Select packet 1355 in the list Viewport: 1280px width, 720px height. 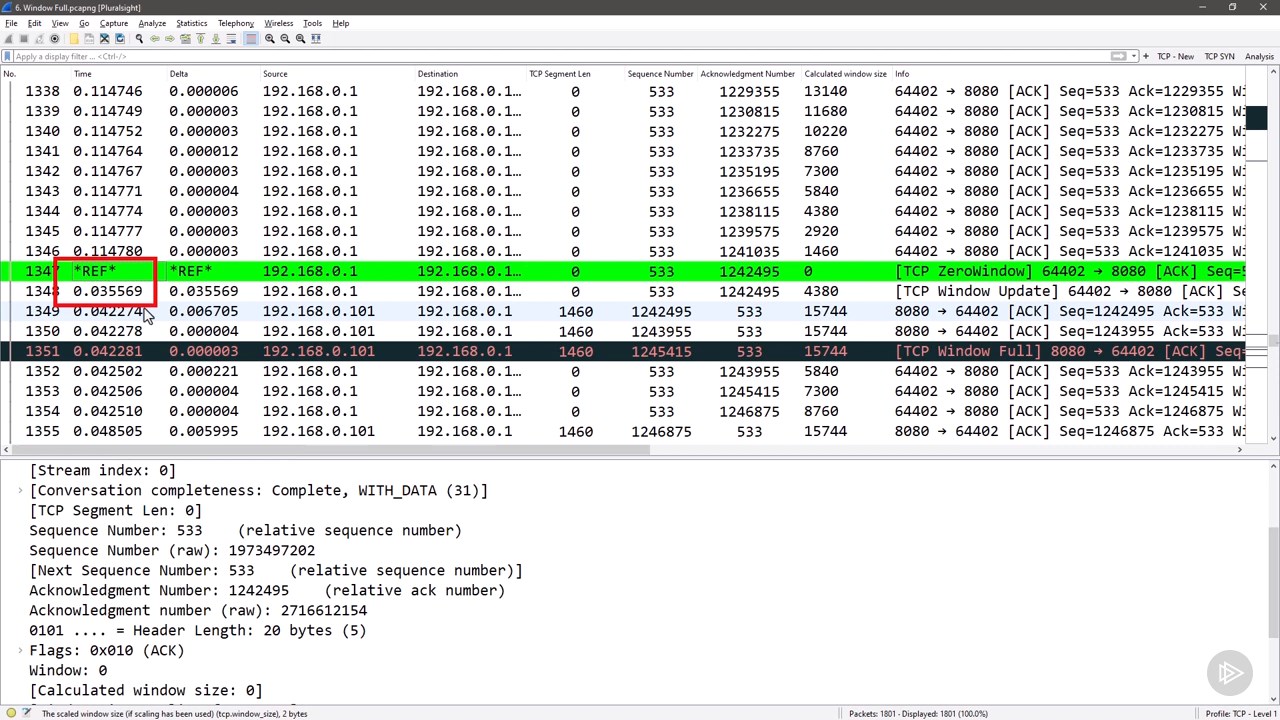click(x=624, y=431)
